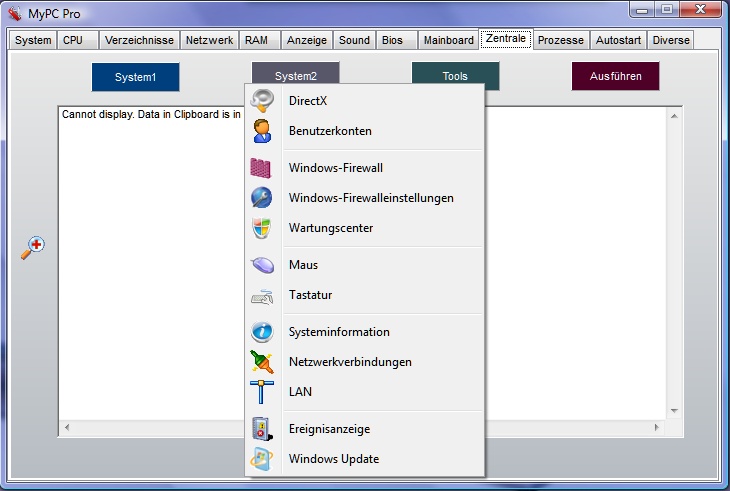This screenshot has height=491, width=730.
Task: Click the Ereignisanzeige event viewer icon
Action: pos(262,429)
